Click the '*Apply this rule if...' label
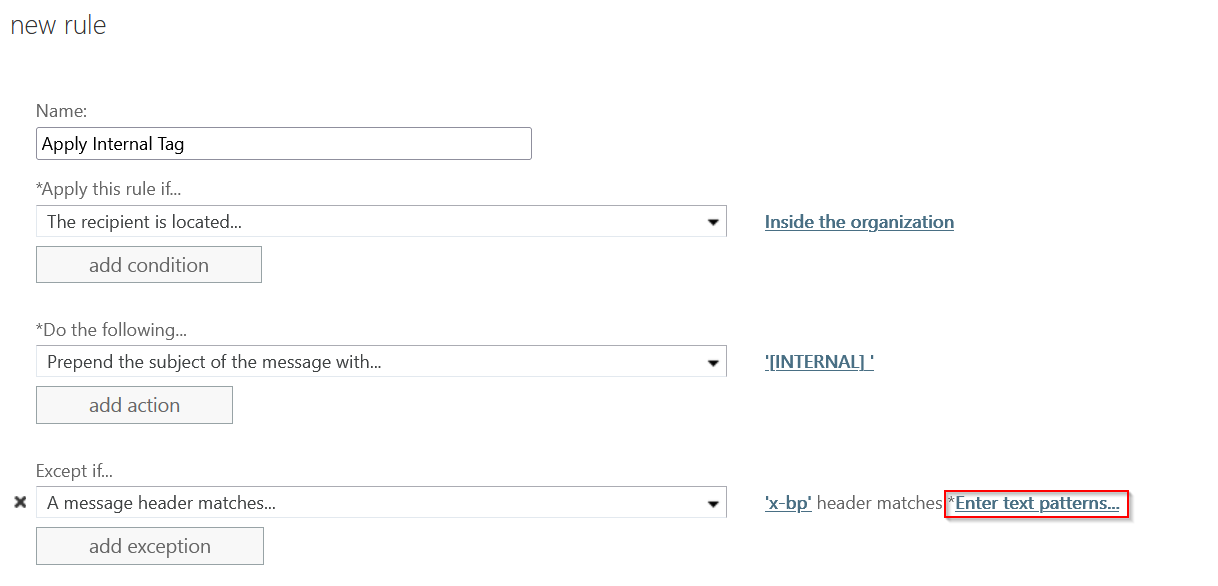The height and width of the screenshot is (586, 1218). click(x=108, y=189)
